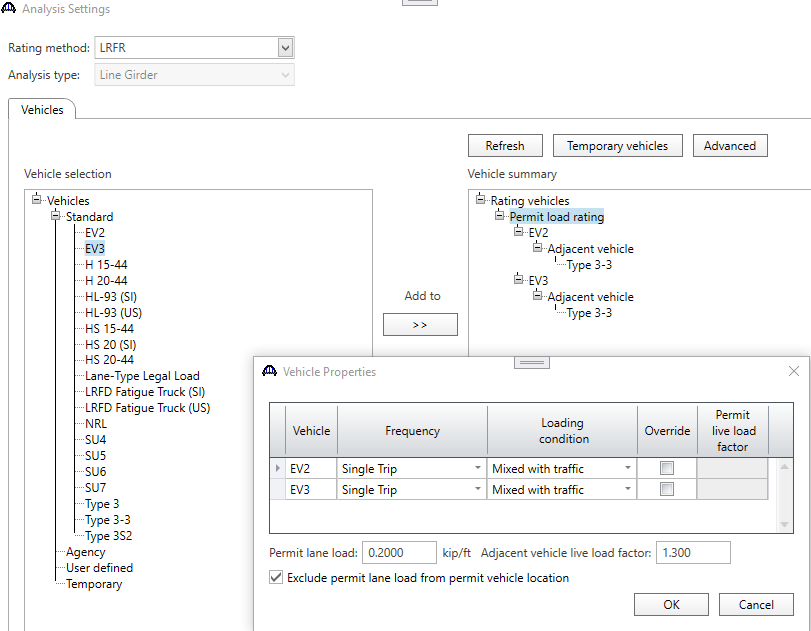This screenshot has height=631, width=811.
Task: Click the Vehicle Properties dialog grip handle
Action: [532, 363]
